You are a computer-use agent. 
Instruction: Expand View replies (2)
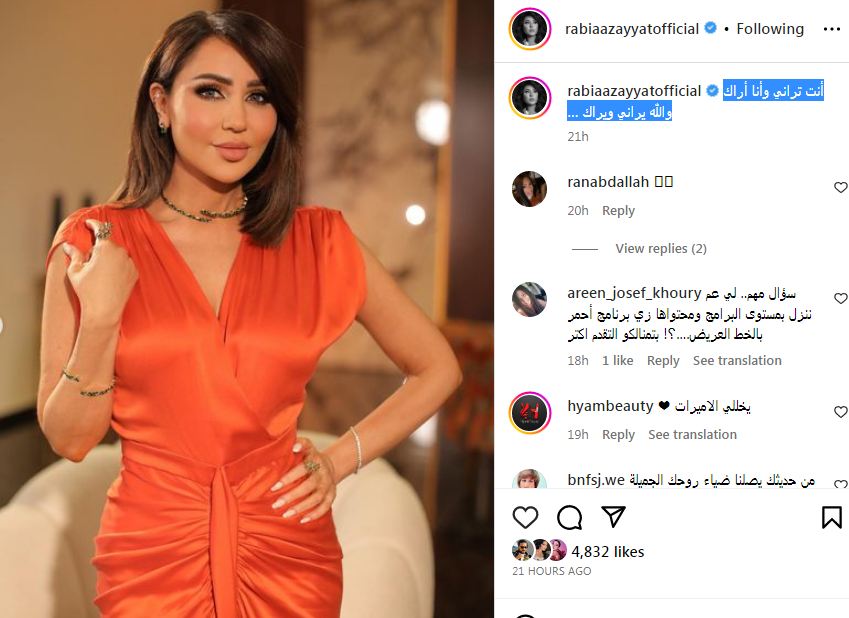[661, 249]
